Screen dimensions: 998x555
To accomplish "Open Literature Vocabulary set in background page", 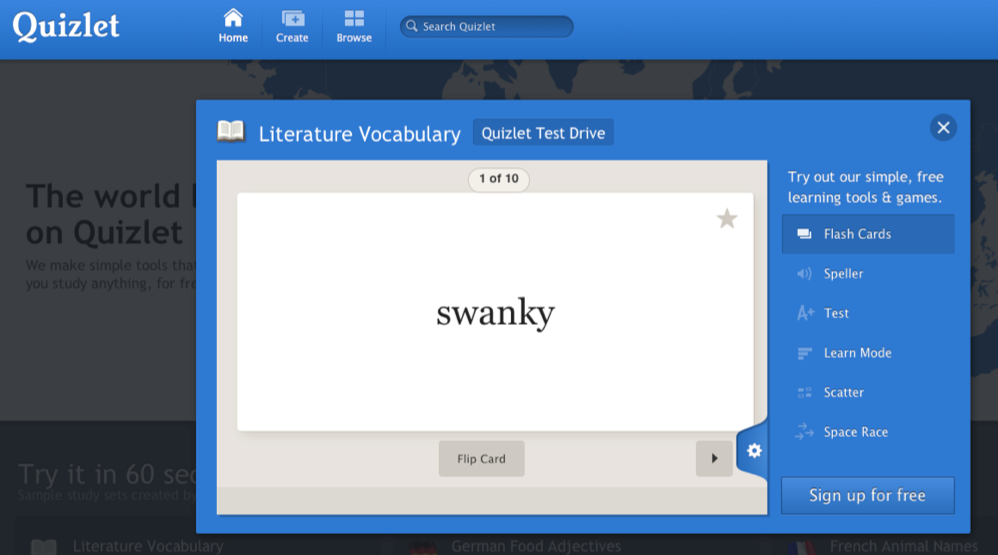I will 148,546.
